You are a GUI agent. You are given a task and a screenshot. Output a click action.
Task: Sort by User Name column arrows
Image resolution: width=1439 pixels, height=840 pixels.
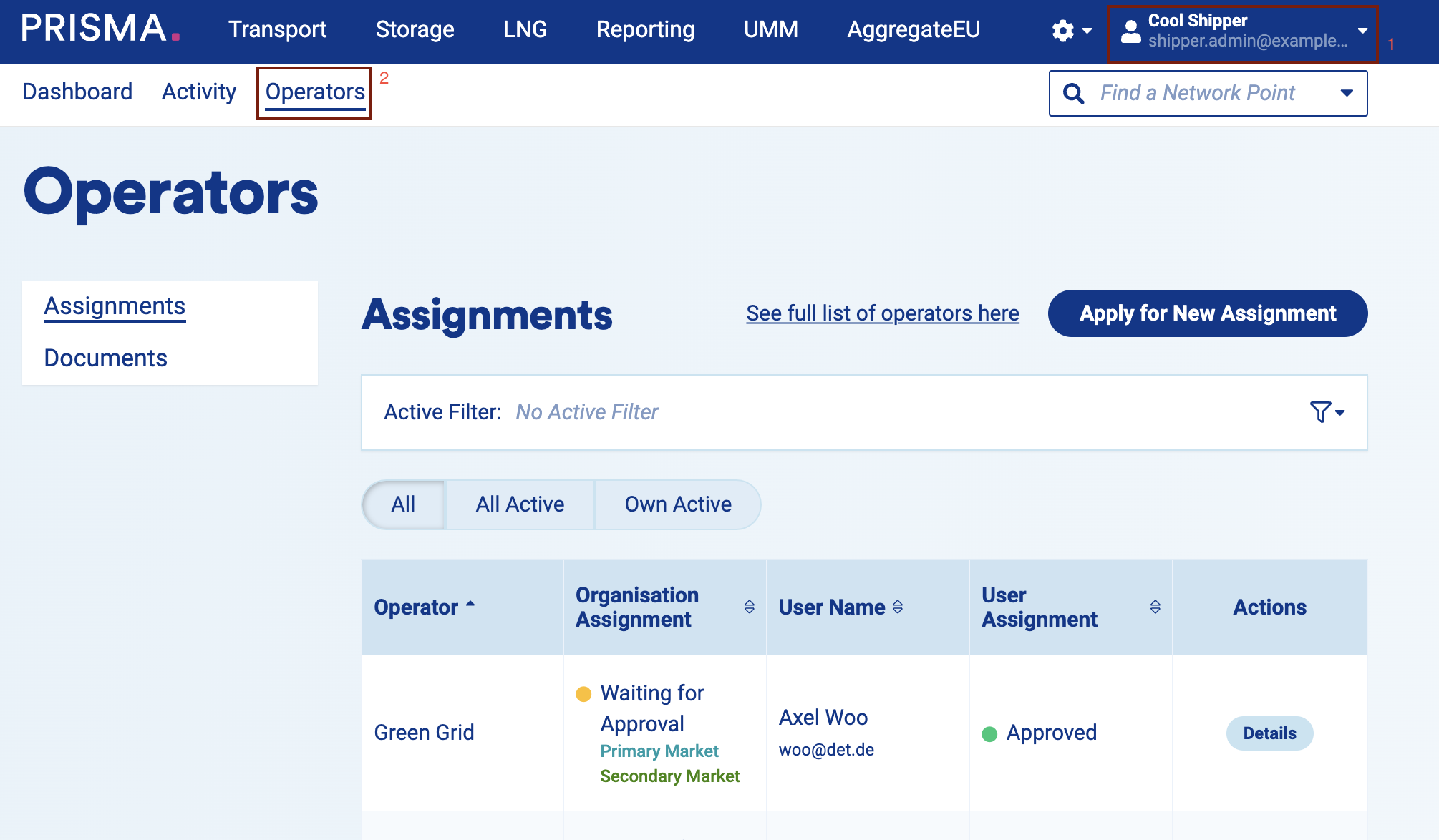898,607
